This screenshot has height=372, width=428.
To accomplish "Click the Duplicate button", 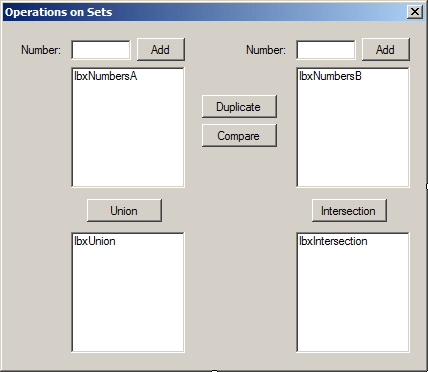I will (x=239, y=107).
